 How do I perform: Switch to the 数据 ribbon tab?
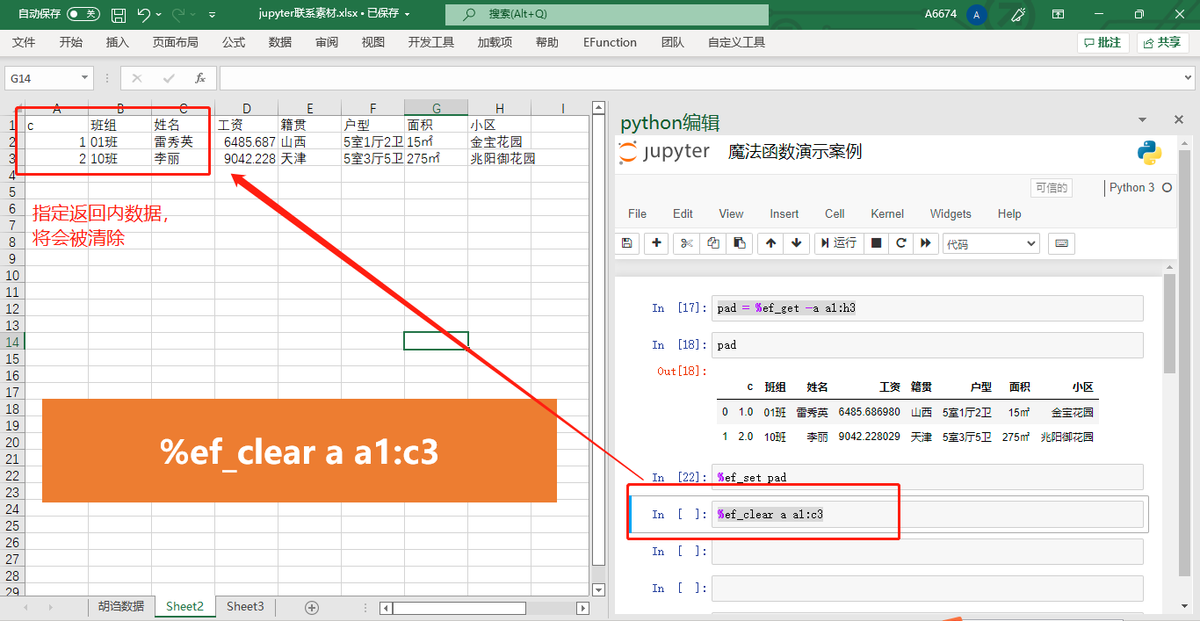(x=281, y=43)
